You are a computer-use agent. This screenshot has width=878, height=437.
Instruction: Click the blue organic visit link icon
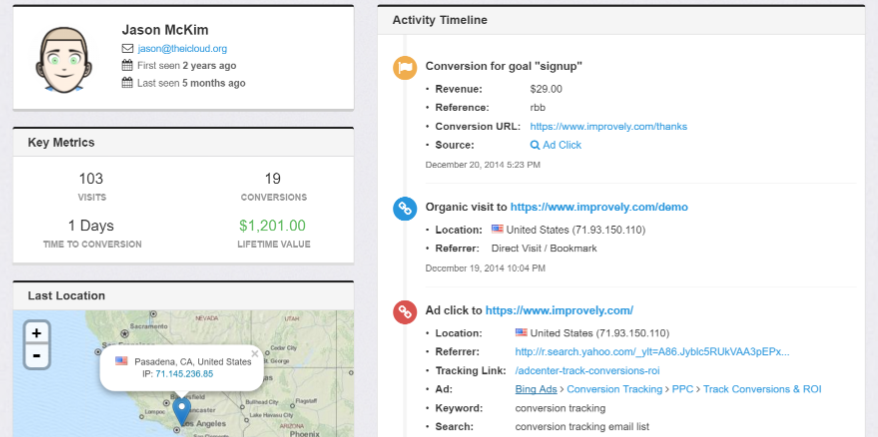coord(405,209)
